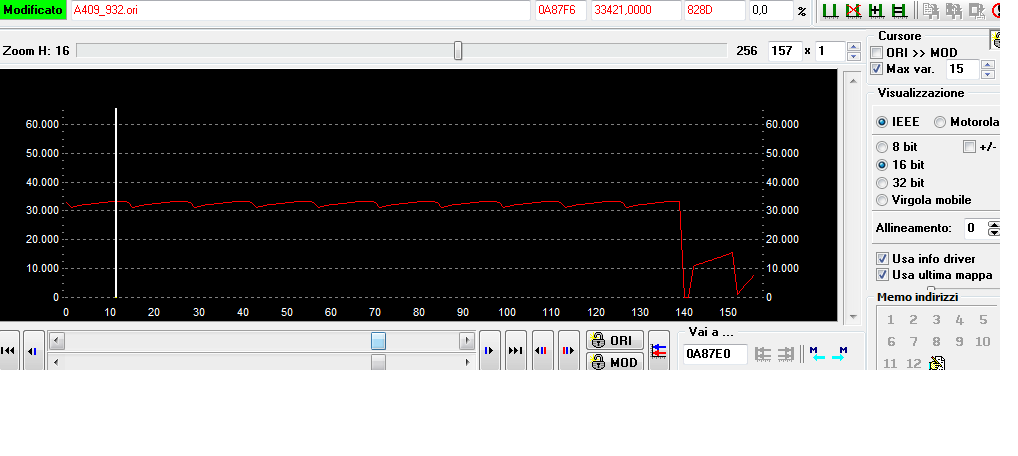Click the Zoom H slider thumb
1018x456 pixels.
[x=458, y=50]
